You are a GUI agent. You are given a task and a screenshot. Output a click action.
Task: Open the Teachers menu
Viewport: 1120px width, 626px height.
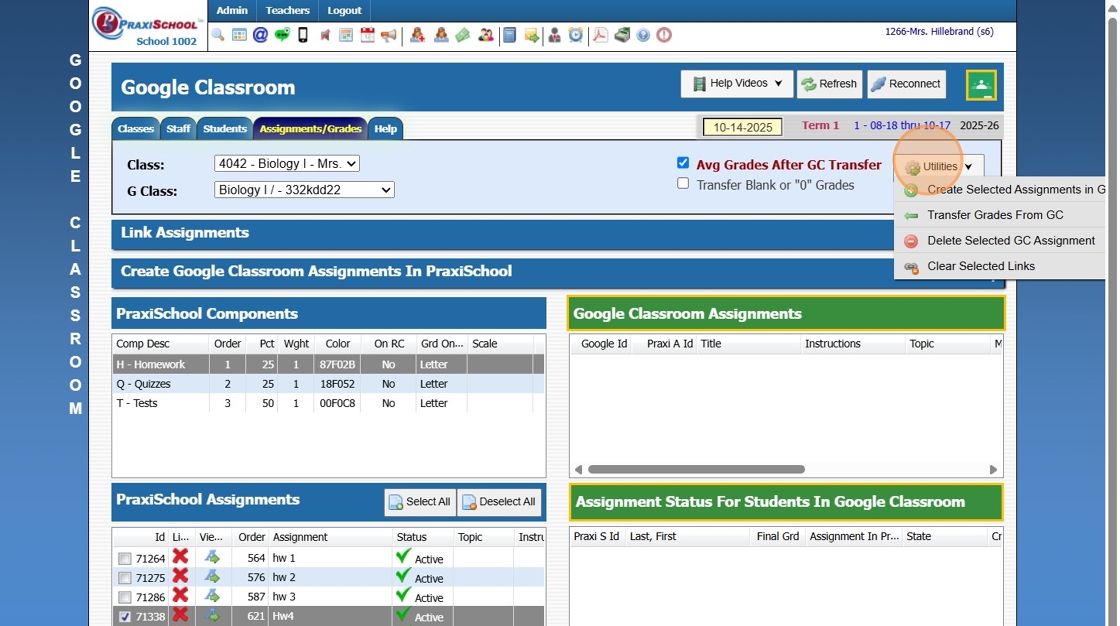pos(287,11)
